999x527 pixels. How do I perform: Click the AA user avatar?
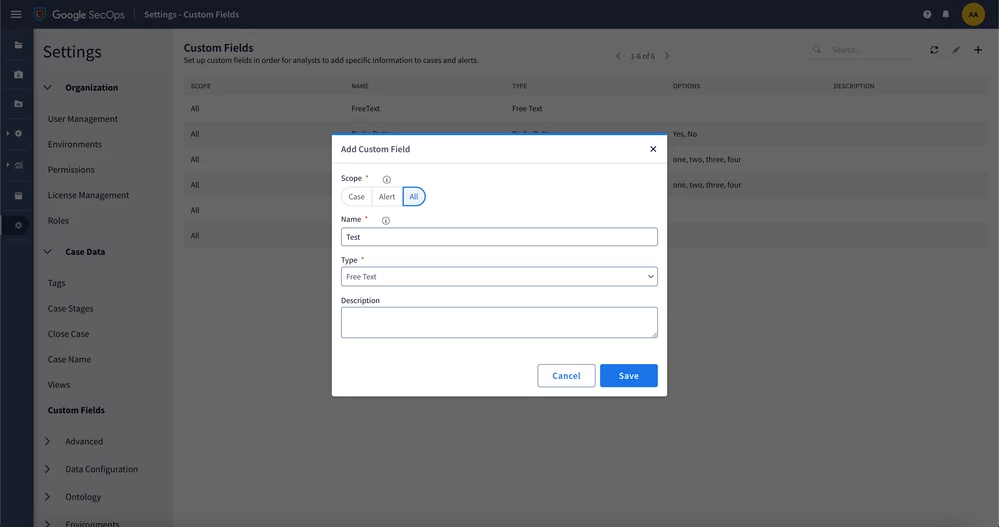[x=973, y=14]
